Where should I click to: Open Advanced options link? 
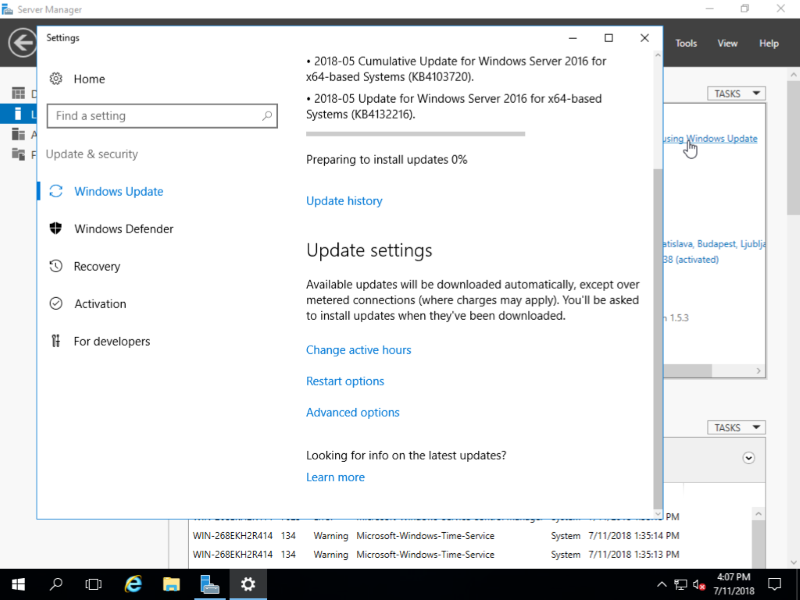tap(353, 412)
